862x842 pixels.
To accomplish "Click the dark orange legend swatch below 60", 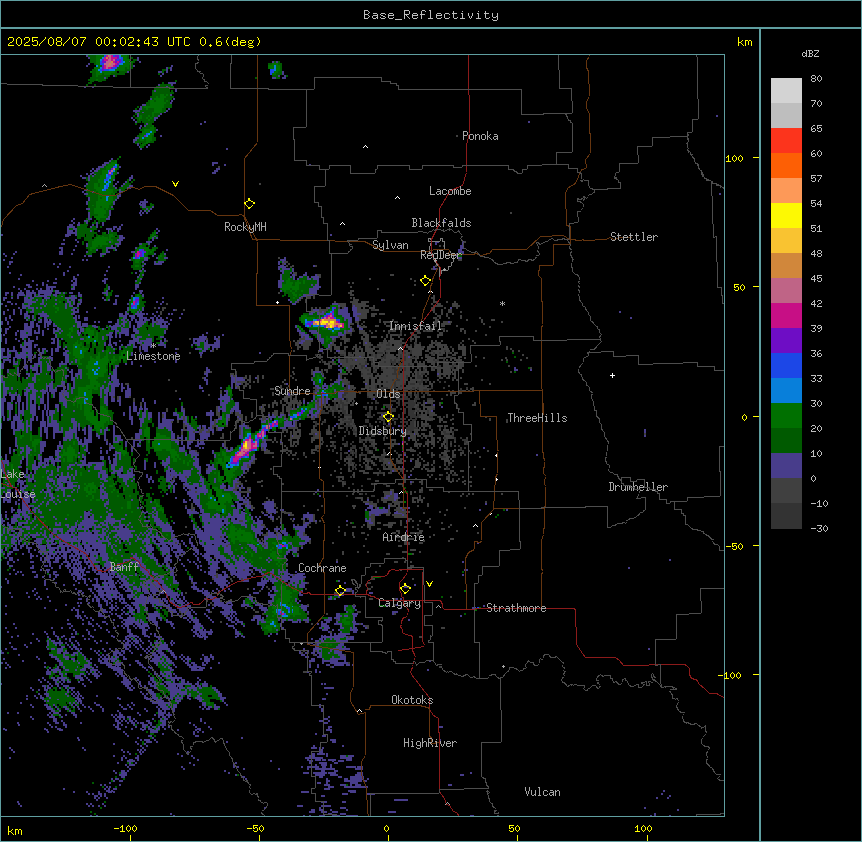I will pyautogui.click(x=786, y=165).
